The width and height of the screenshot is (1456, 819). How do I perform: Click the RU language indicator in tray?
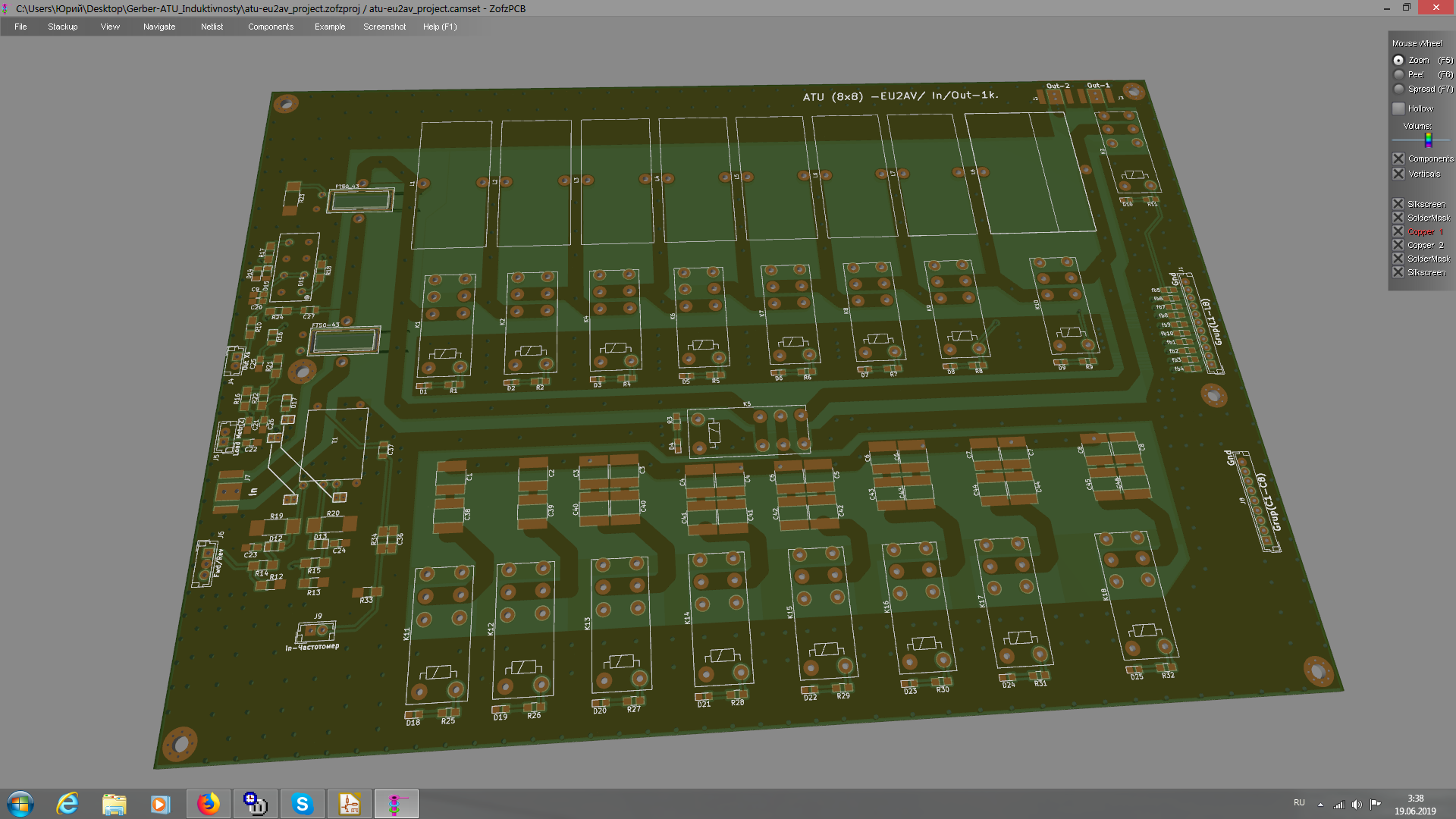tap(1299, 803)
